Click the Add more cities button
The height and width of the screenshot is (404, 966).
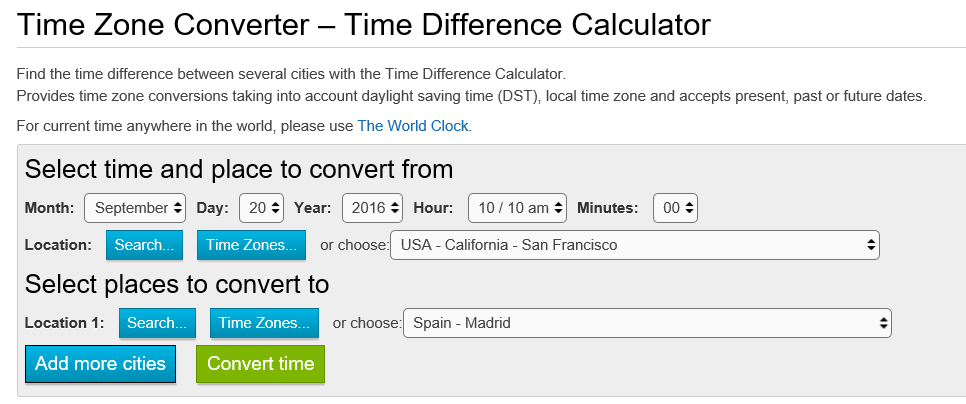point(100,364)
